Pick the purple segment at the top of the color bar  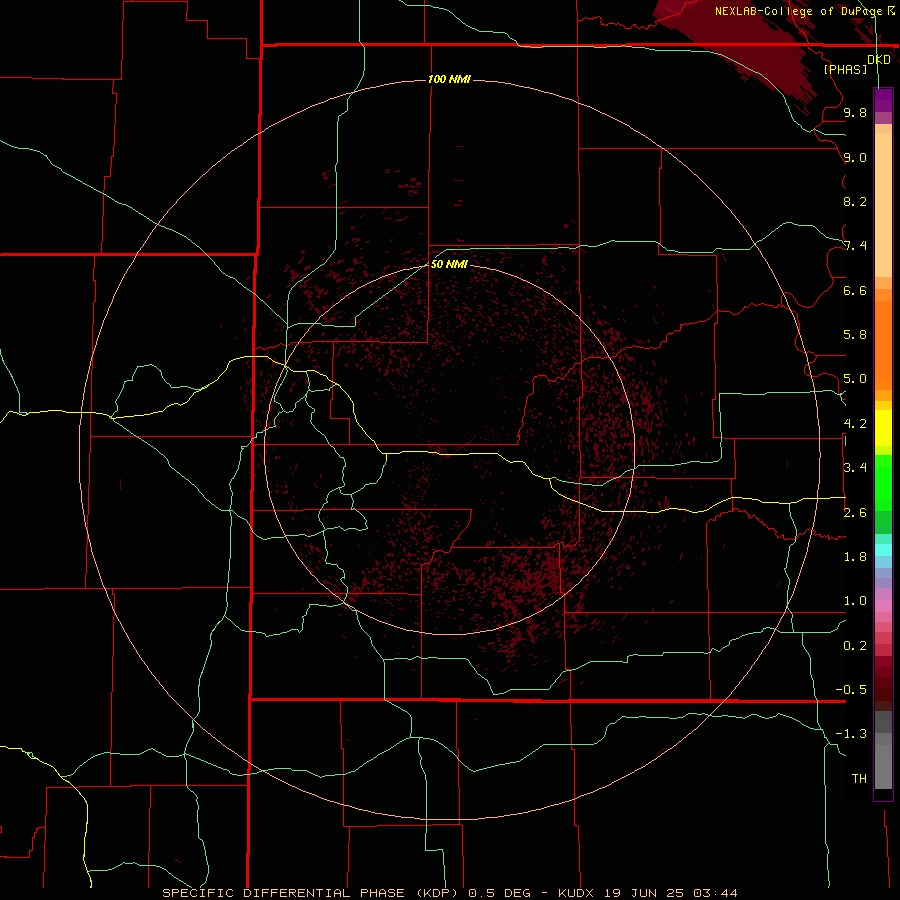coord(883,100)
